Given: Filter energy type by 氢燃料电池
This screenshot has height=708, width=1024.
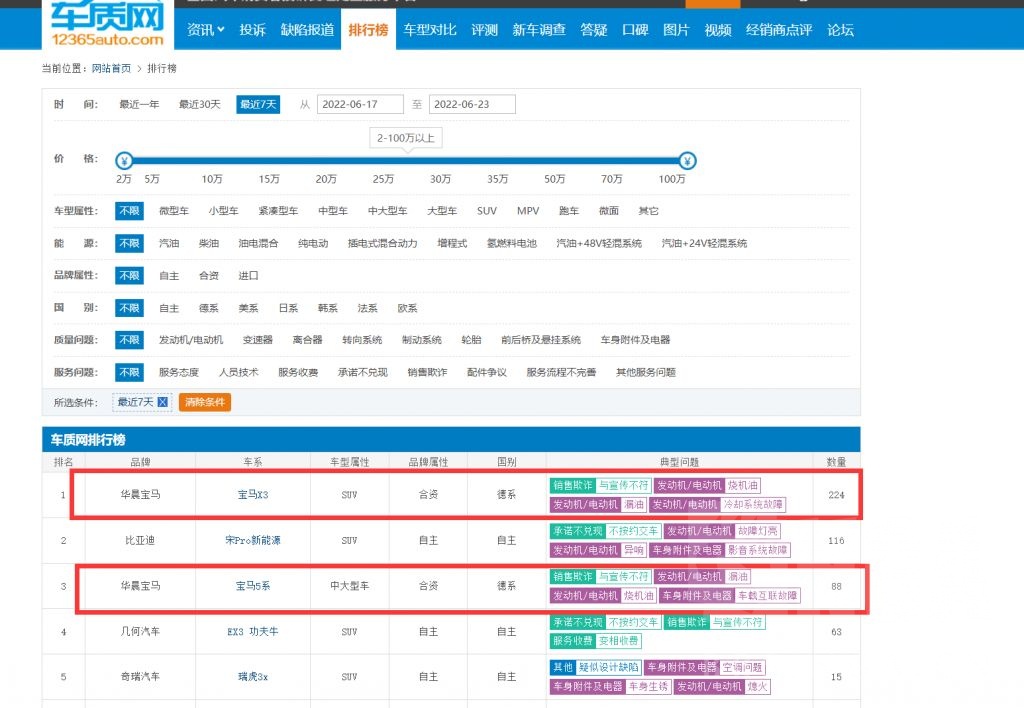Looking at the screenshot, I should coord(512,244).
